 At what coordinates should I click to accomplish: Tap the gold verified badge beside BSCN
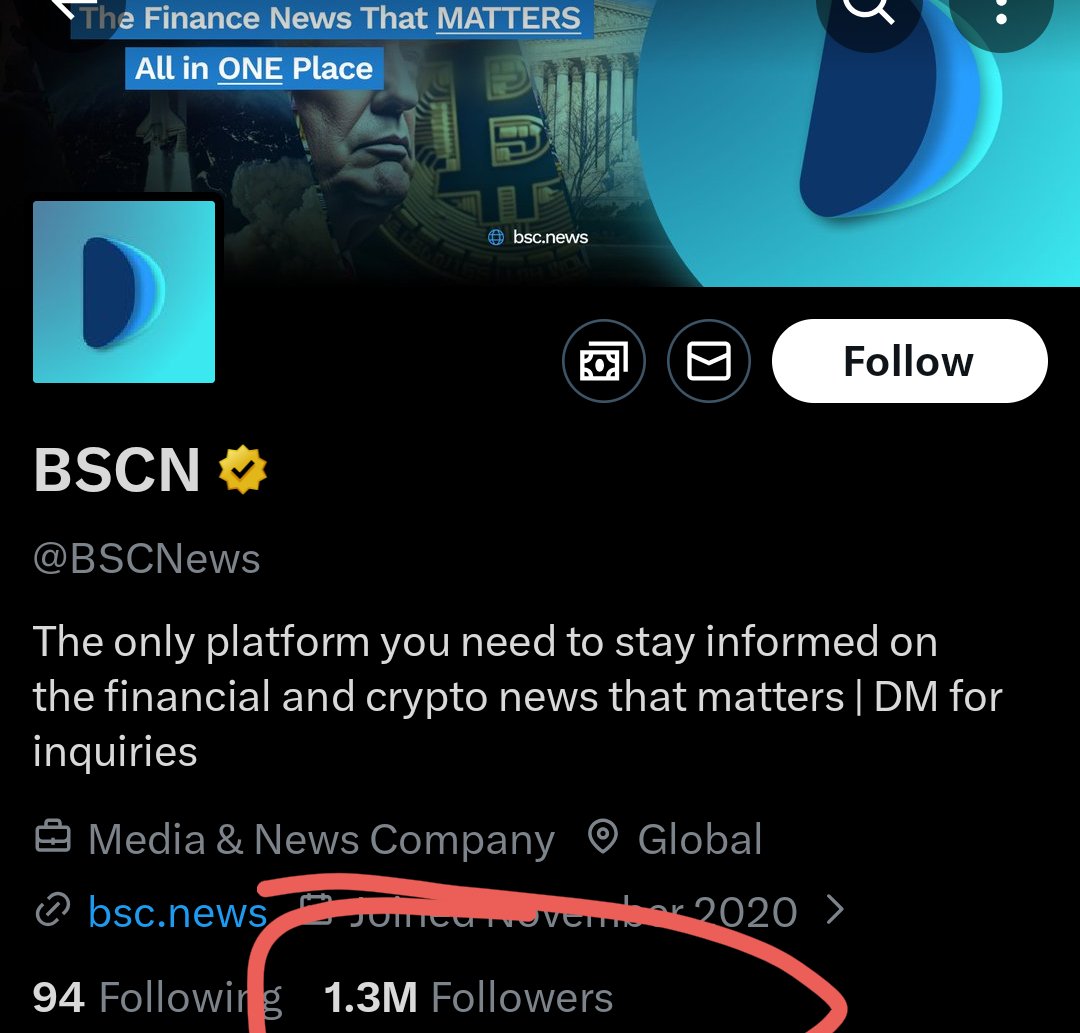[243, 470]
